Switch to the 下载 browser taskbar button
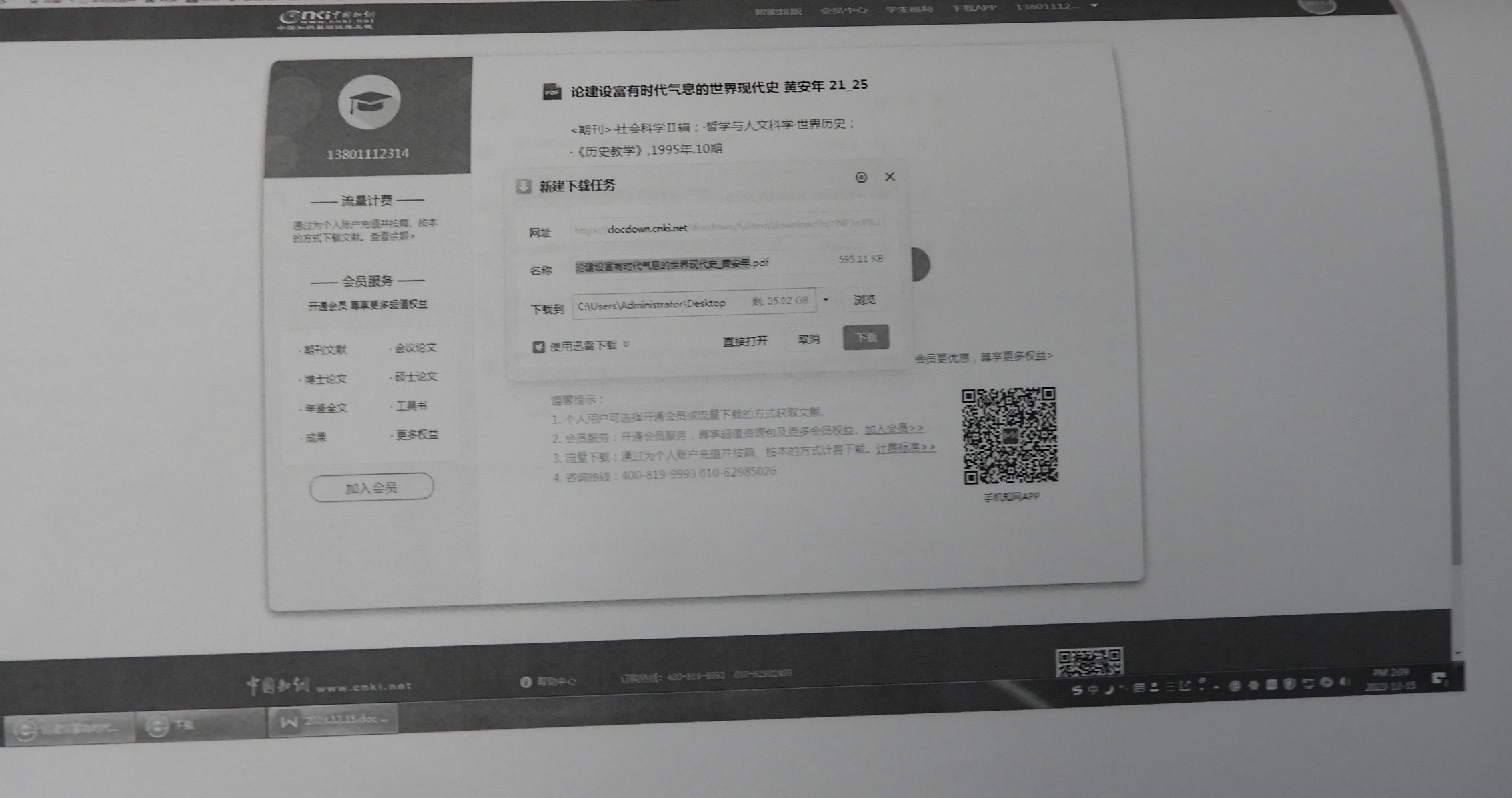This screenshot has width=1512, height=798. tap(201, 725)
